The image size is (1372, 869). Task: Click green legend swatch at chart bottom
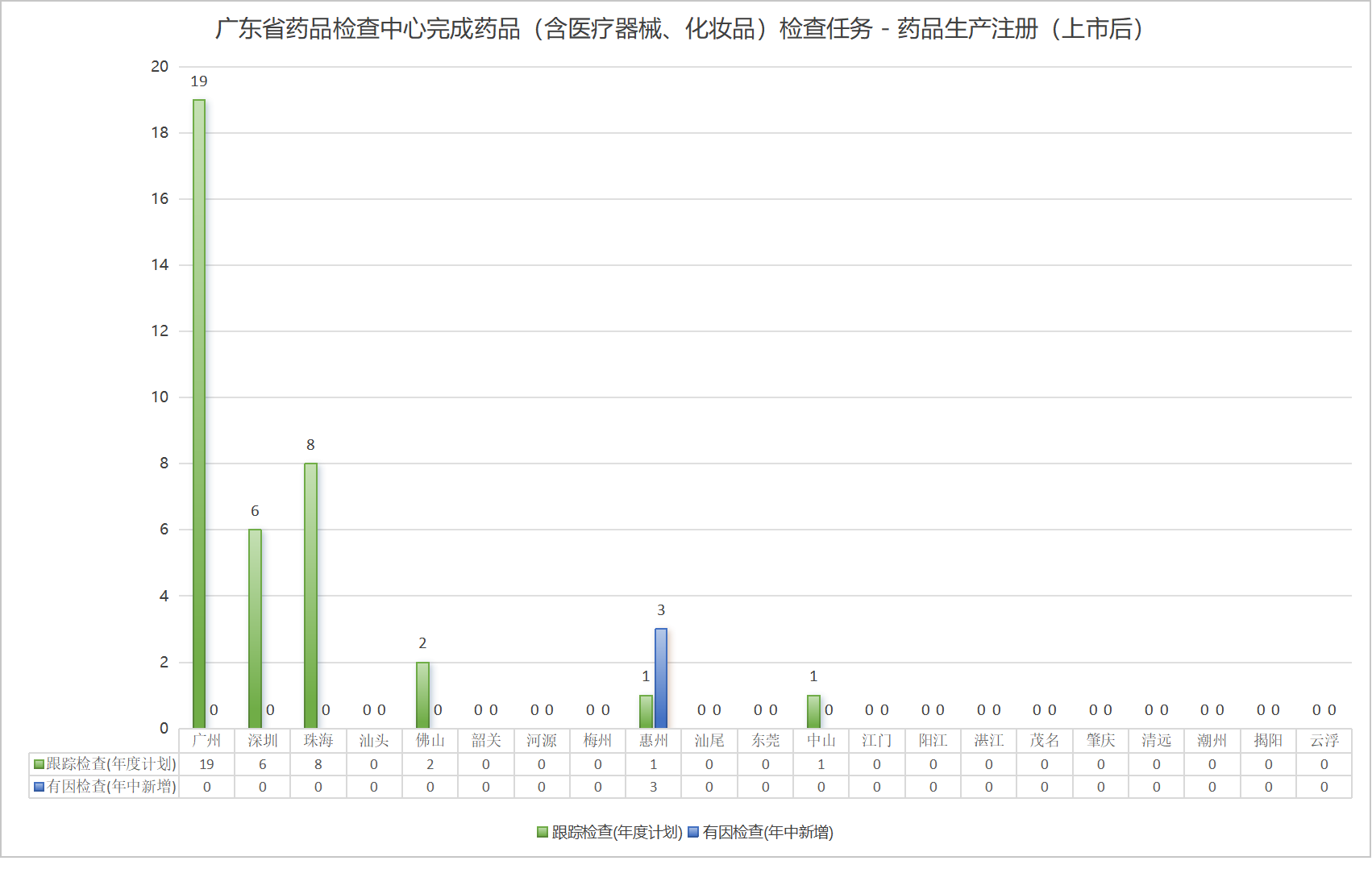pos(543,832)
